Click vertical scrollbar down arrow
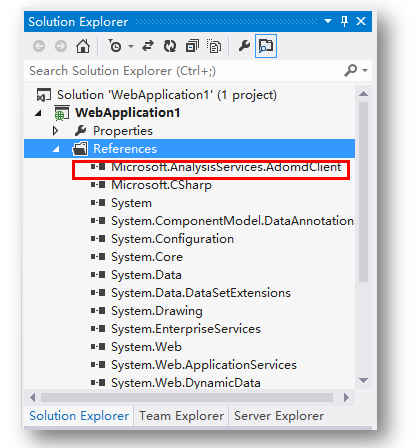 [363, 380]
